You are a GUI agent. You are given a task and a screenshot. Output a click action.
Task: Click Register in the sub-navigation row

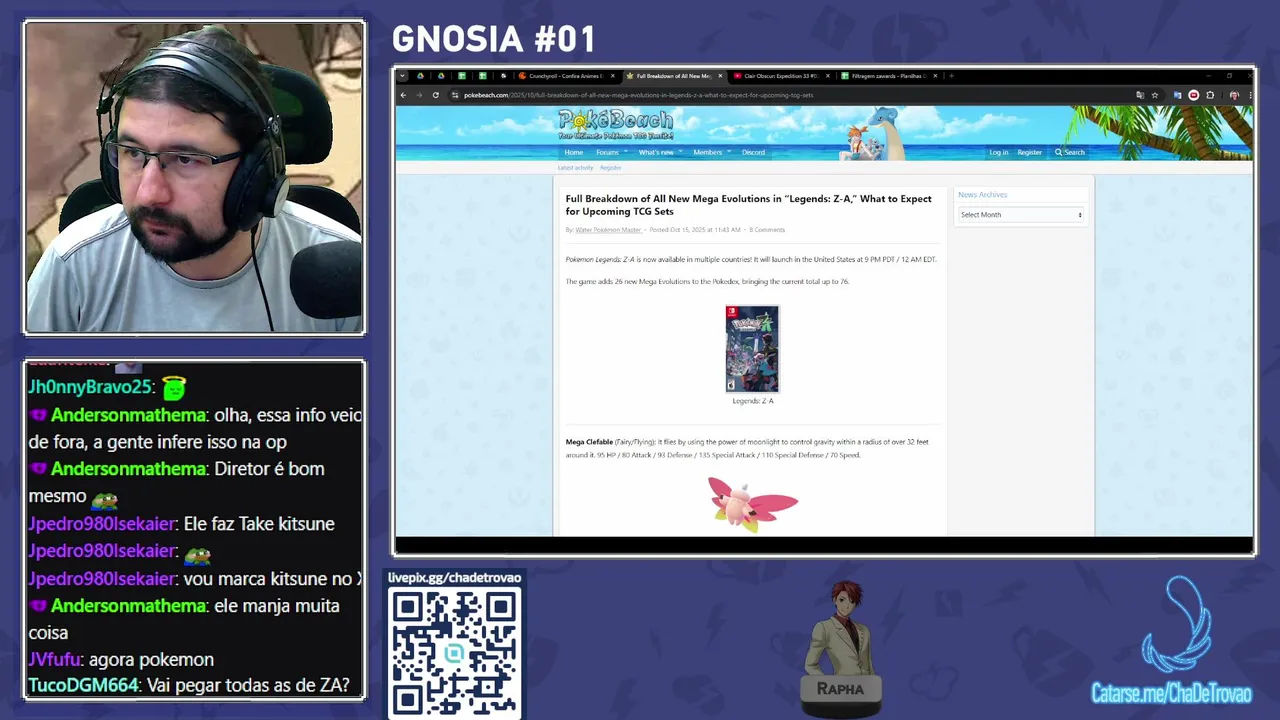pyautogui.click(x=610, y=168)
